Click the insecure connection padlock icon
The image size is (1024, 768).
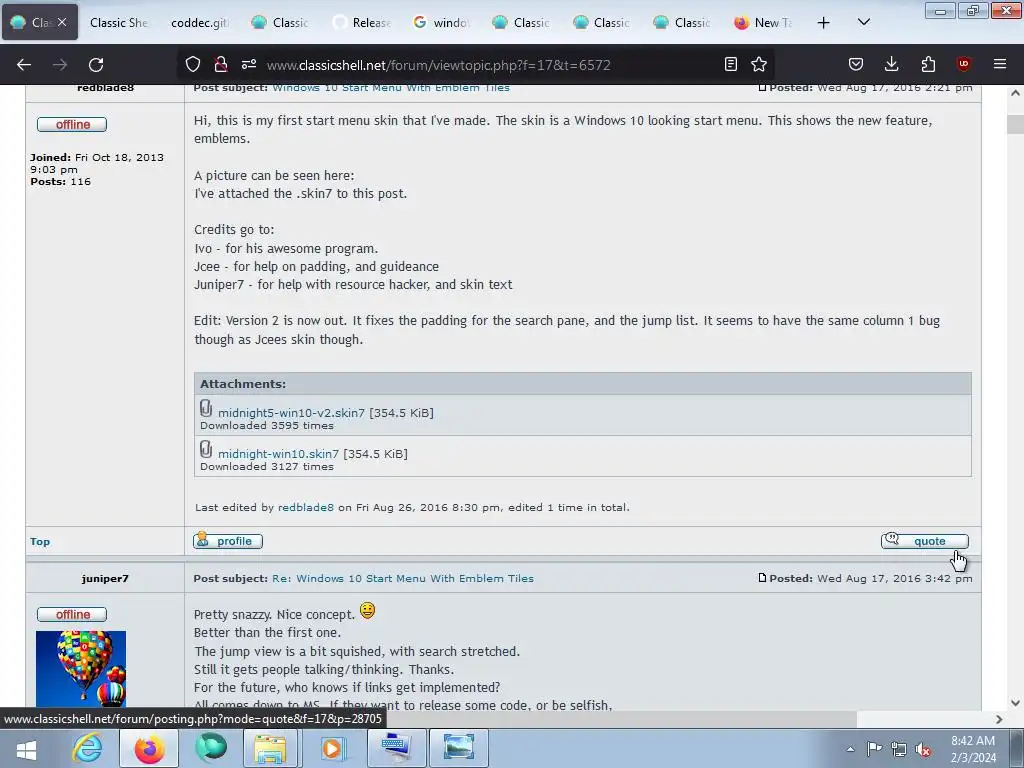221,64
